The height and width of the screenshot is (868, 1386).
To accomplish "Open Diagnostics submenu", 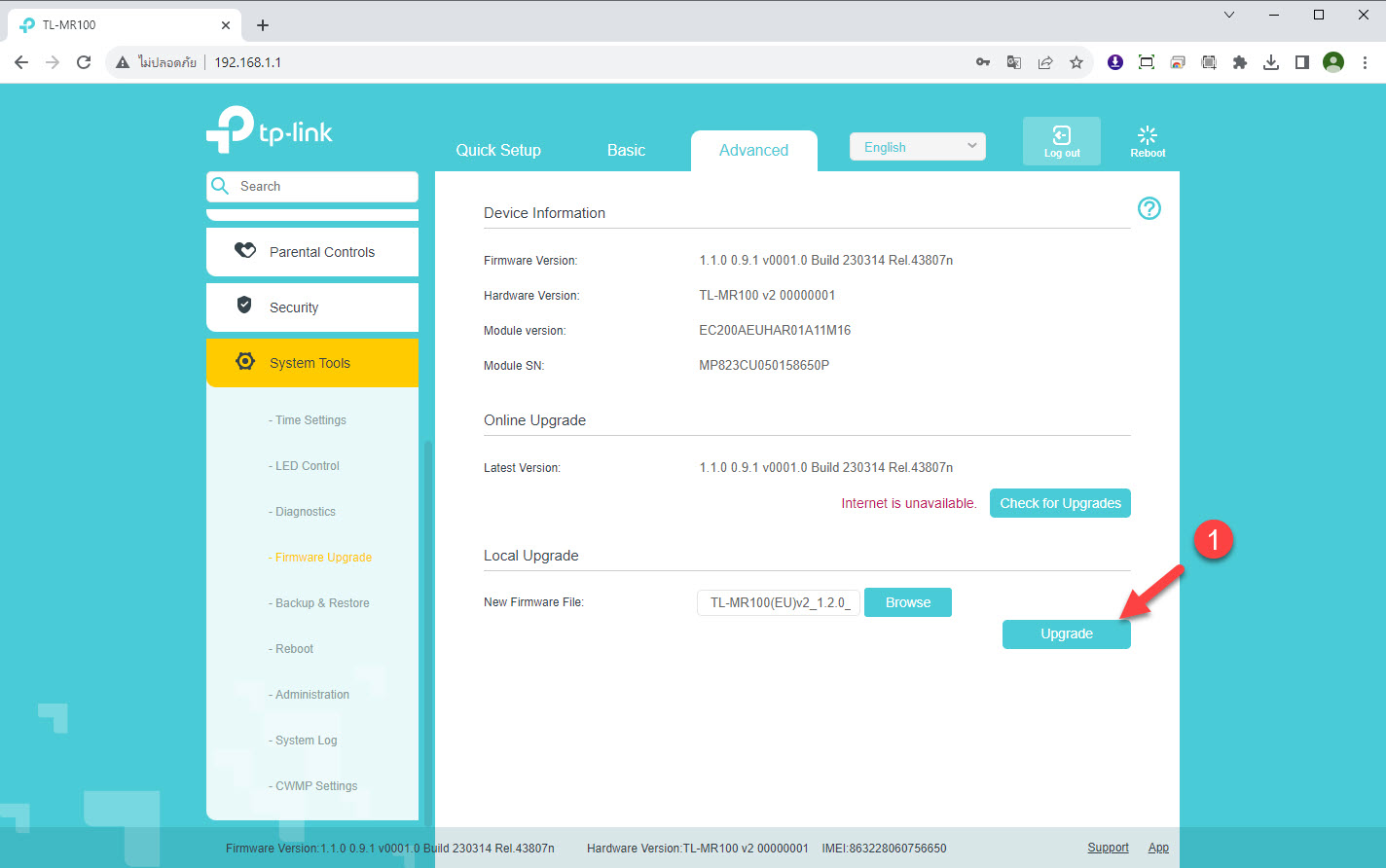I will click(x=302, y=512).
